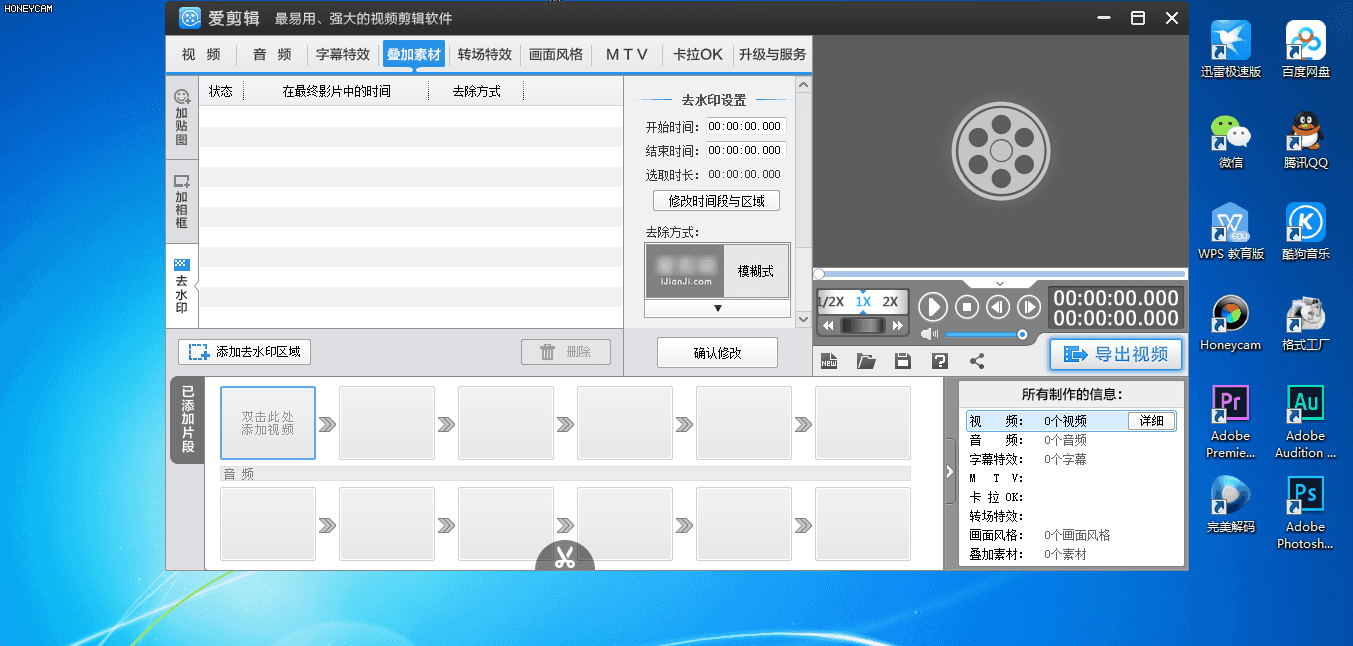This screenshot has width=1353, height=646.
Task: Expand the 去除方式 dropdown arrow
Action: pos(717,309)
